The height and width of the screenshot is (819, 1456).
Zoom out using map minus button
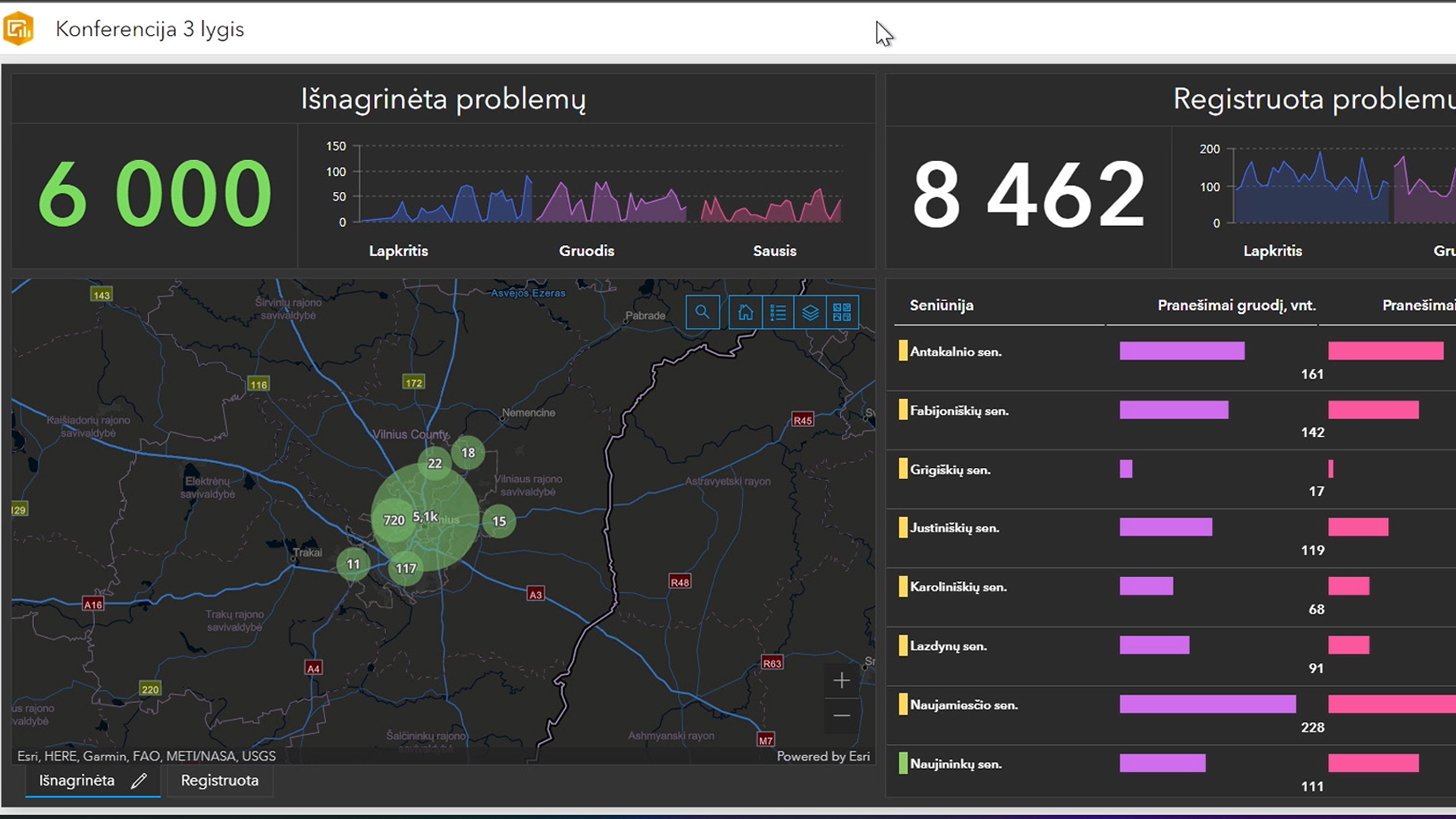coord(841,715)
